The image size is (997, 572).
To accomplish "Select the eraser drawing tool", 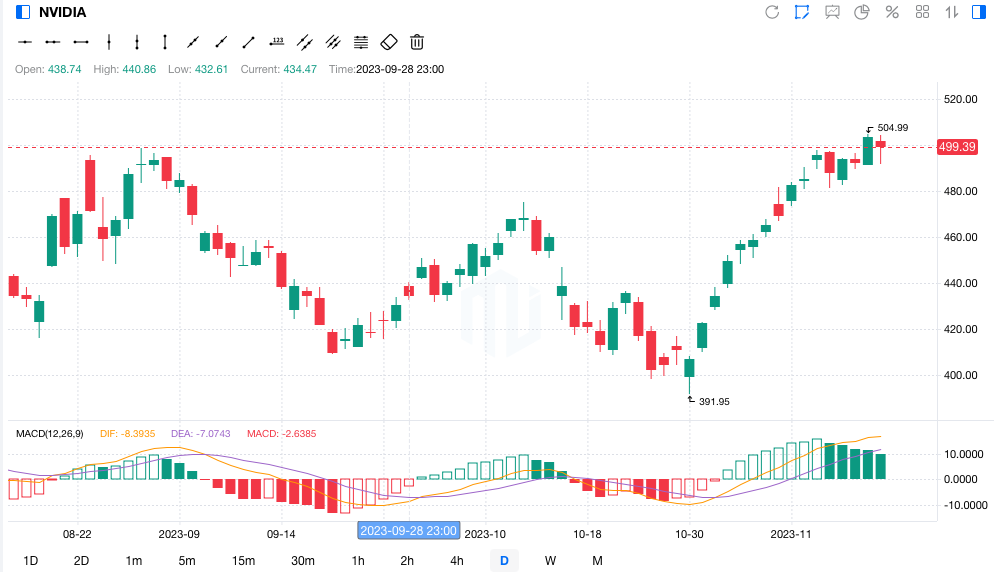I will tap(390, 42).
